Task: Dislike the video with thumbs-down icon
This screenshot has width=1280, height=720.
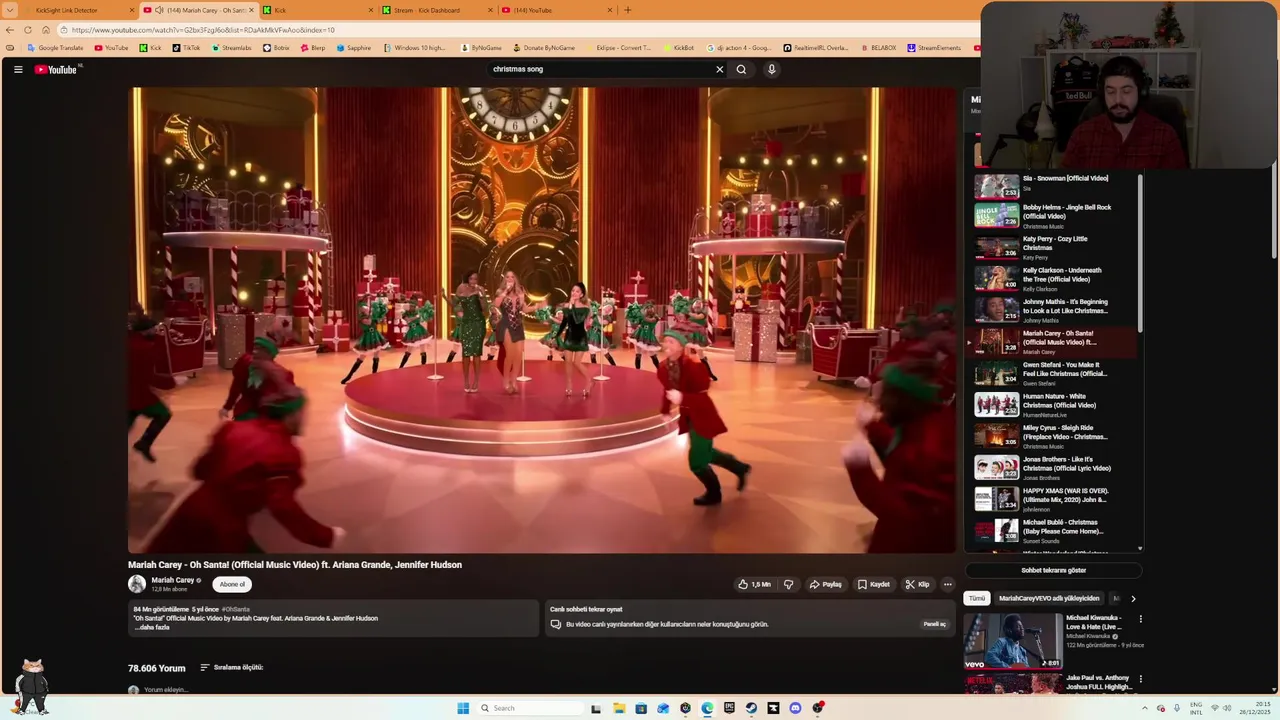Action: pyautogui.click(x=788, y=584)
